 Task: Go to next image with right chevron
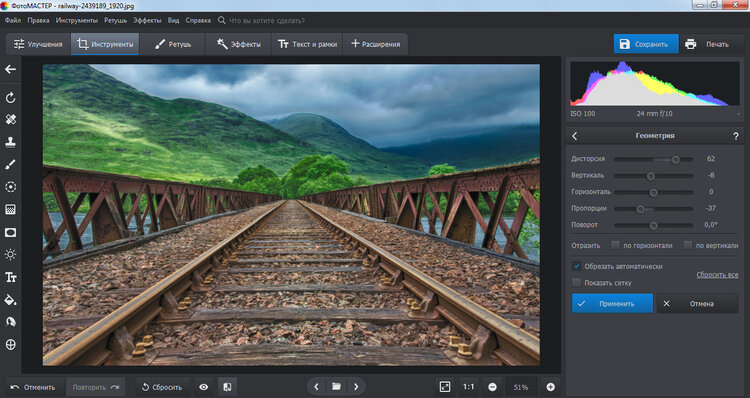click(x=356, y=387)
